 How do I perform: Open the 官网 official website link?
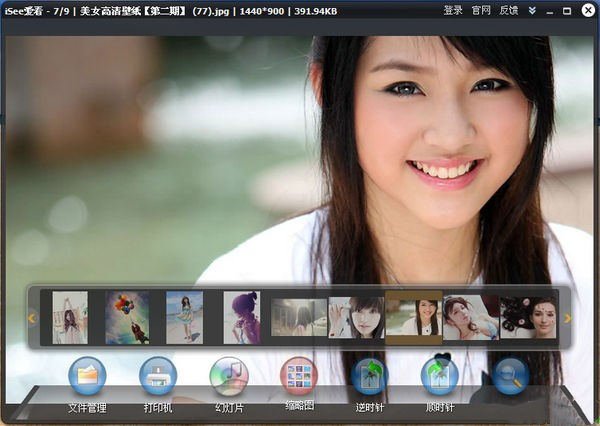[x=481, y=10]
